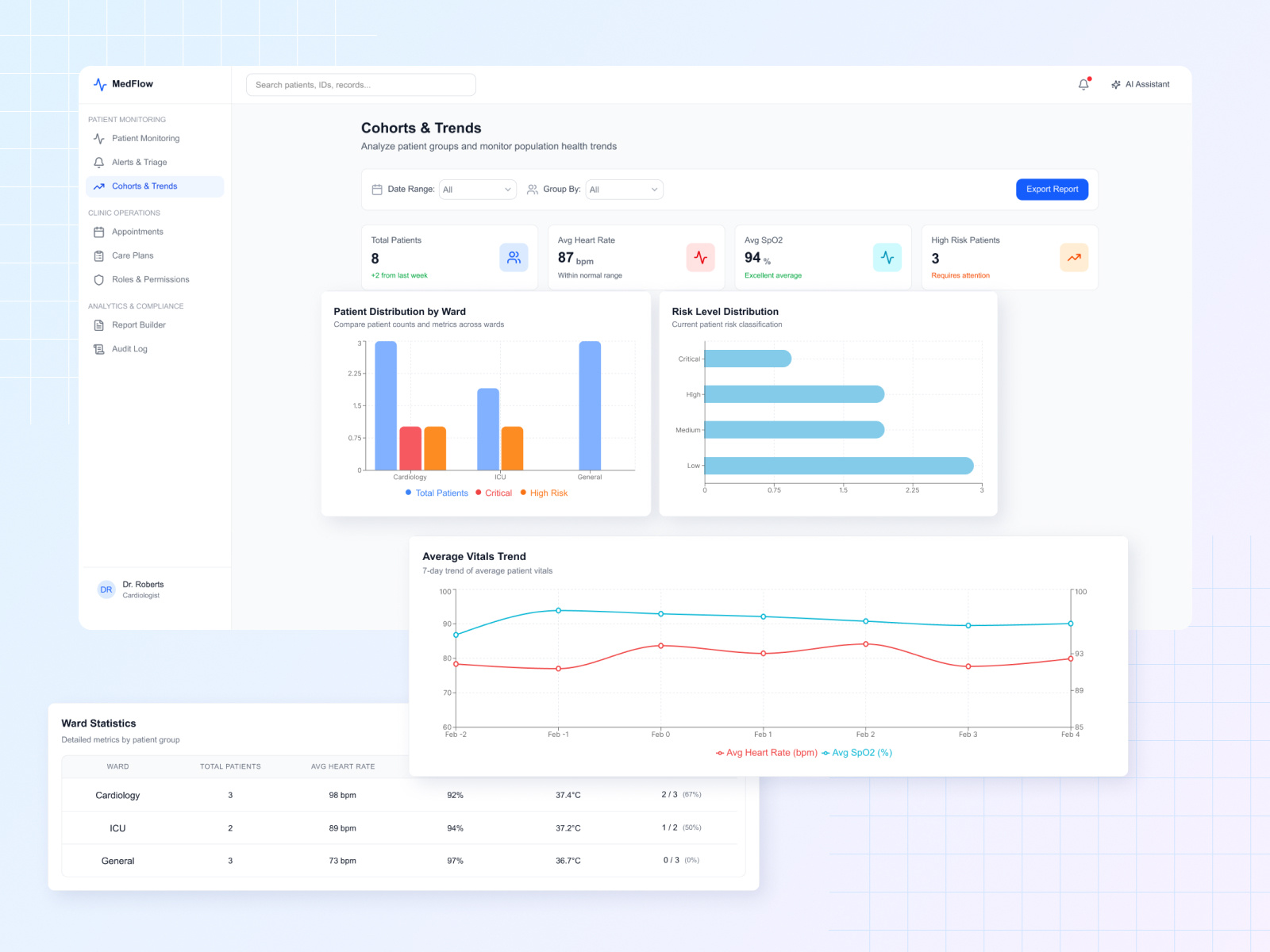Viewport: 1270px width, 952px height.
Task: Toggle Avg SpO2 (%) legend
Action: (857, 753)
